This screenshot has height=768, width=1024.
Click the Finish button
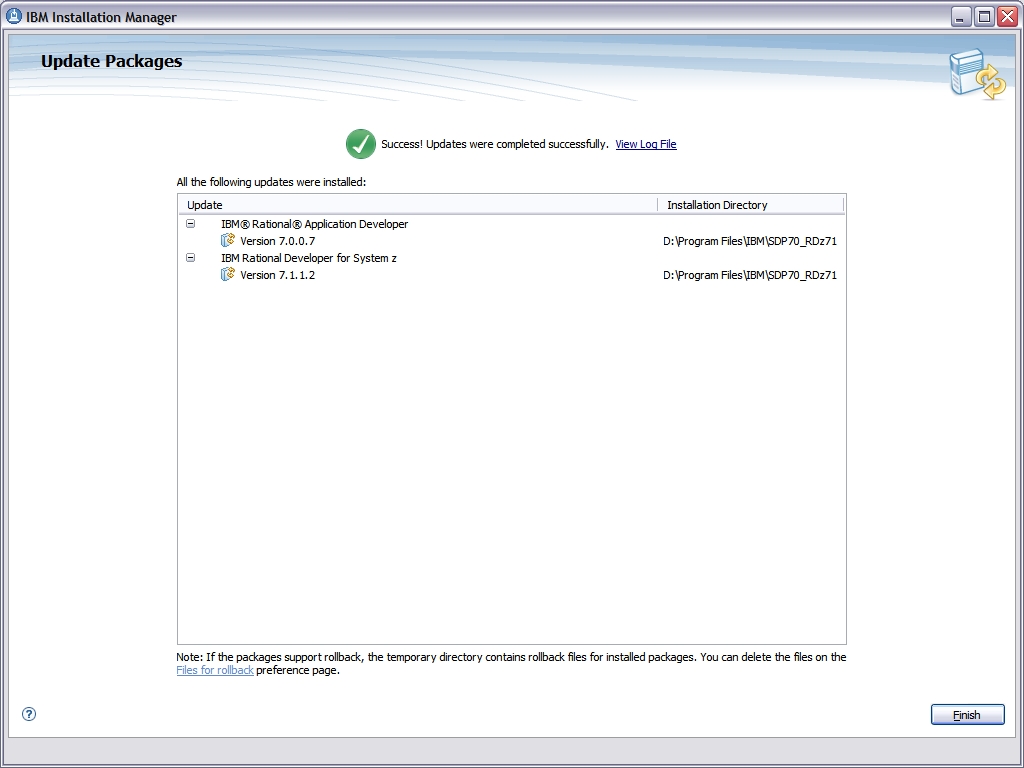(x=967, y=714)
